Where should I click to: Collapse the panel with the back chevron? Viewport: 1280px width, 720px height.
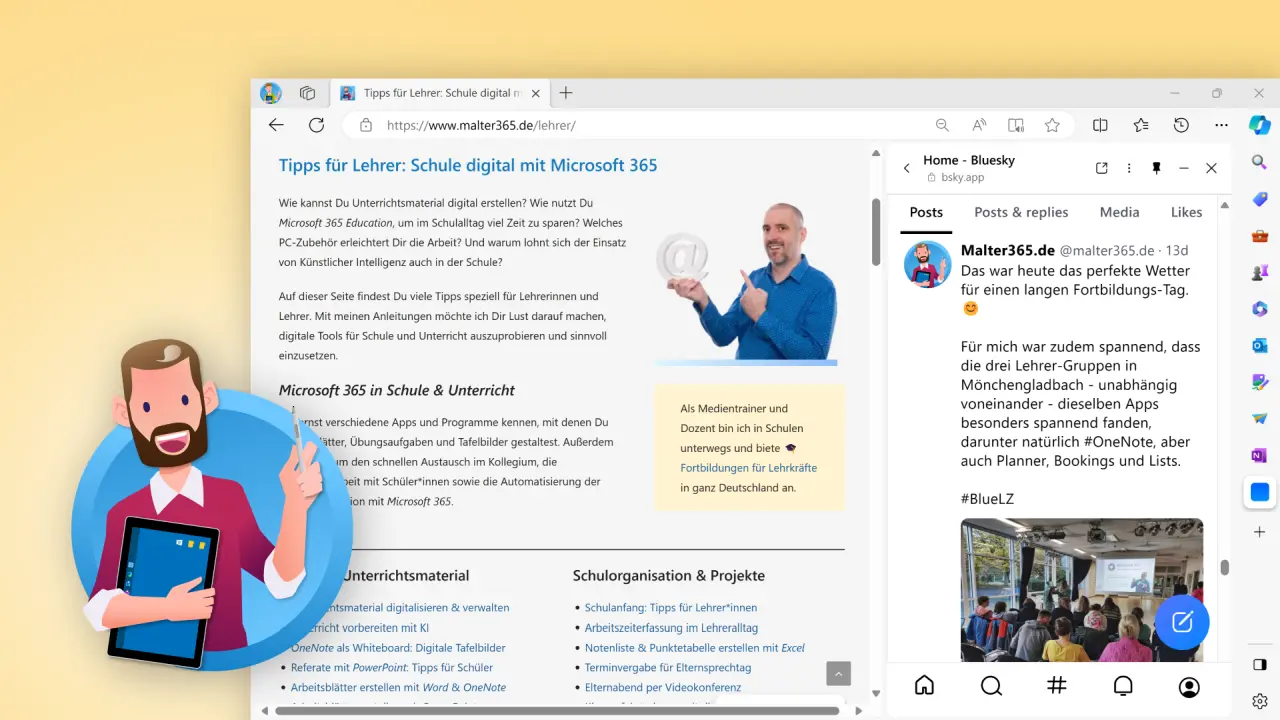click(906, 168)
